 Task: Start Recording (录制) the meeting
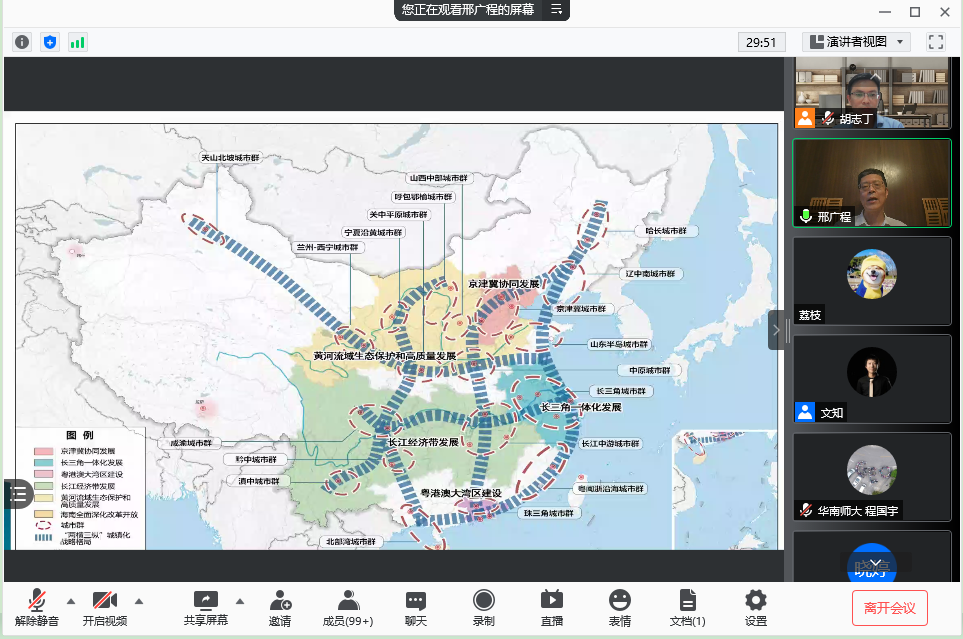coord(484,607)
